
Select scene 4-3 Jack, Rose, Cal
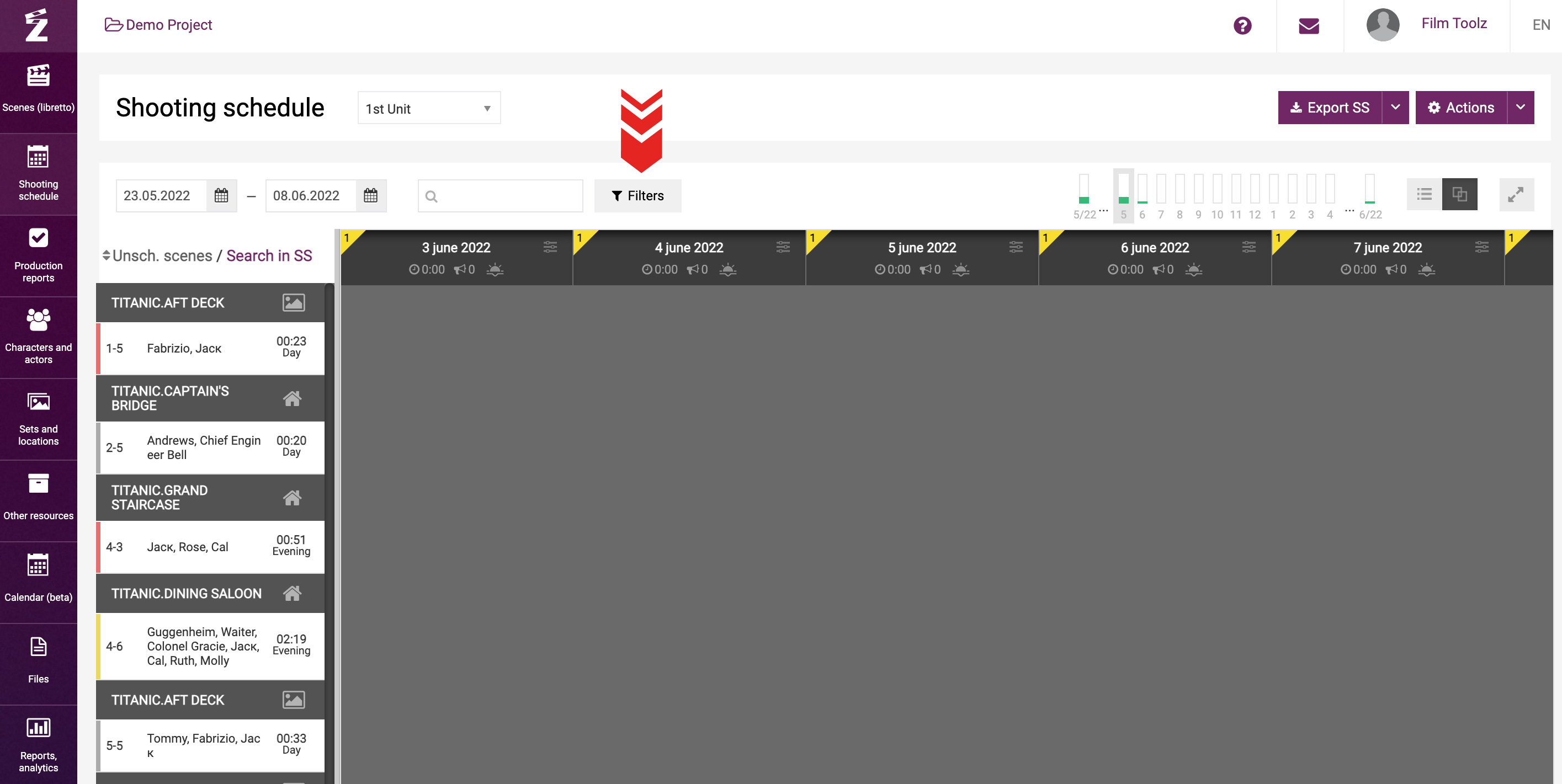[x=210, y=547]
